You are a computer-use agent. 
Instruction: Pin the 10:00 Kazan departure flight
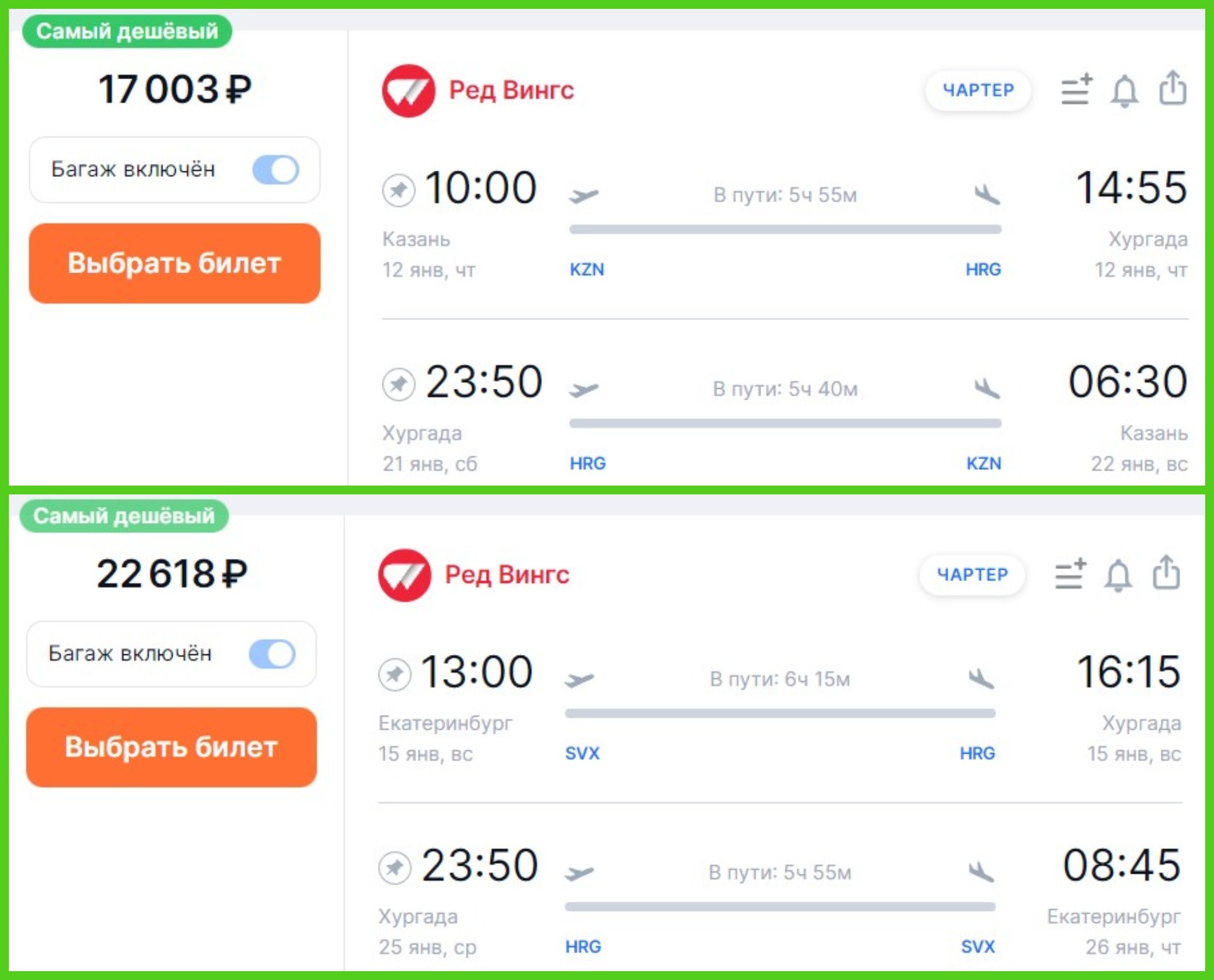(398, 190)
